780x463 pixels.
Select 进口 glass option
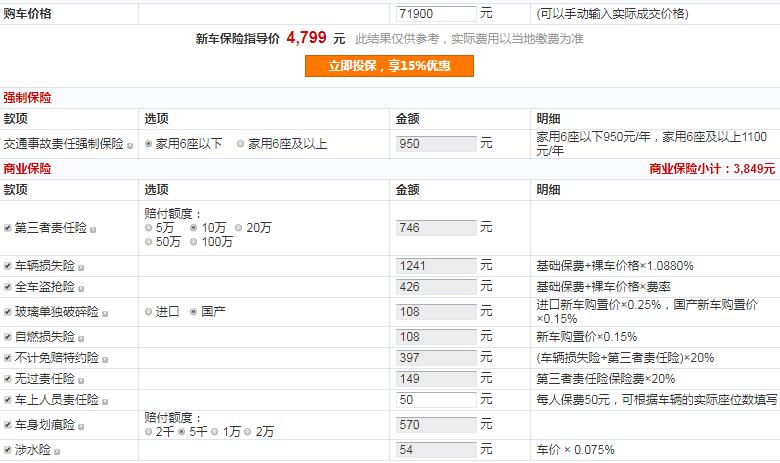tap(148, 312)
